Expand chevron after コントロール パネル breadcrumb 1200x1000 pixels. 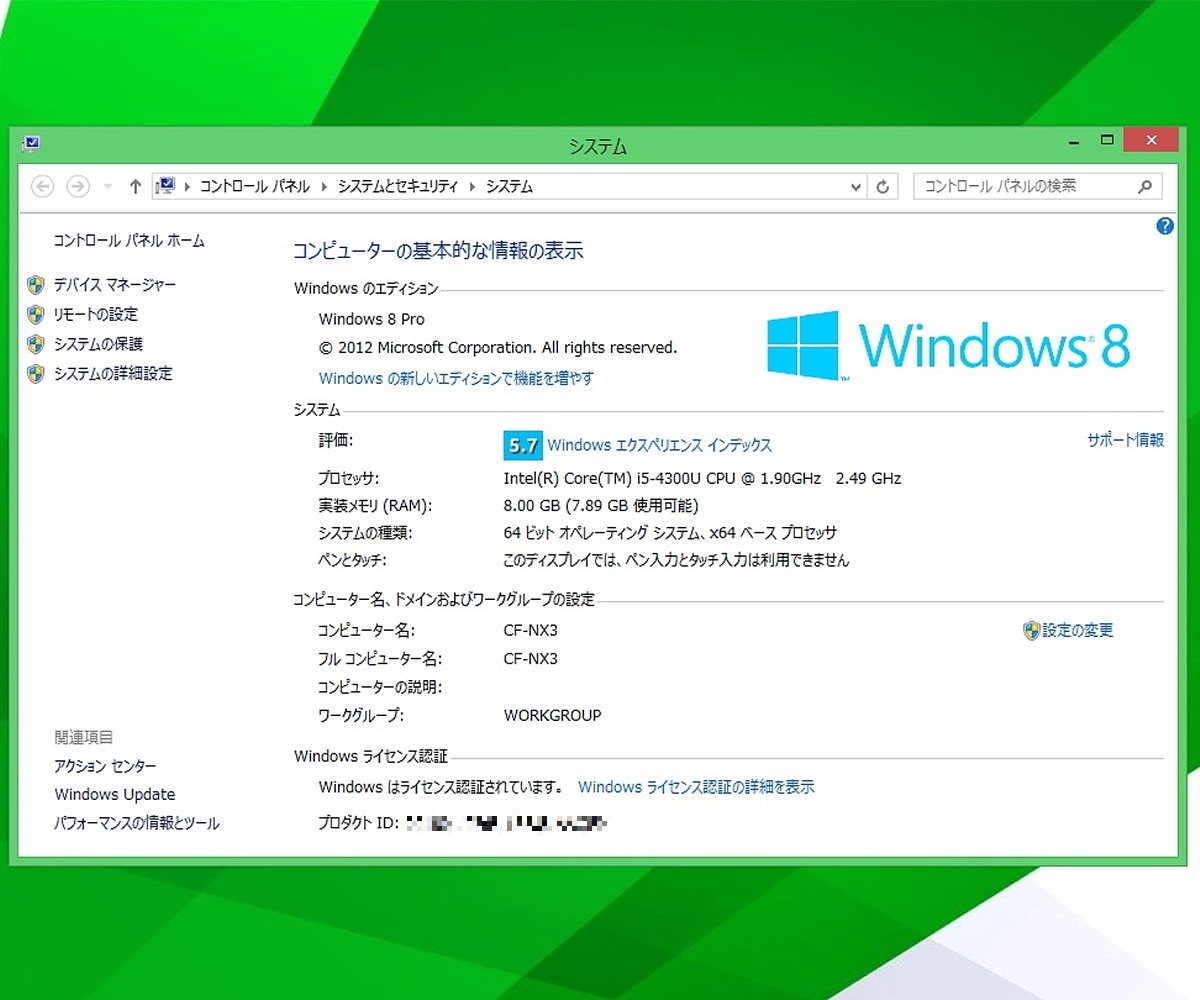point(324,187)
